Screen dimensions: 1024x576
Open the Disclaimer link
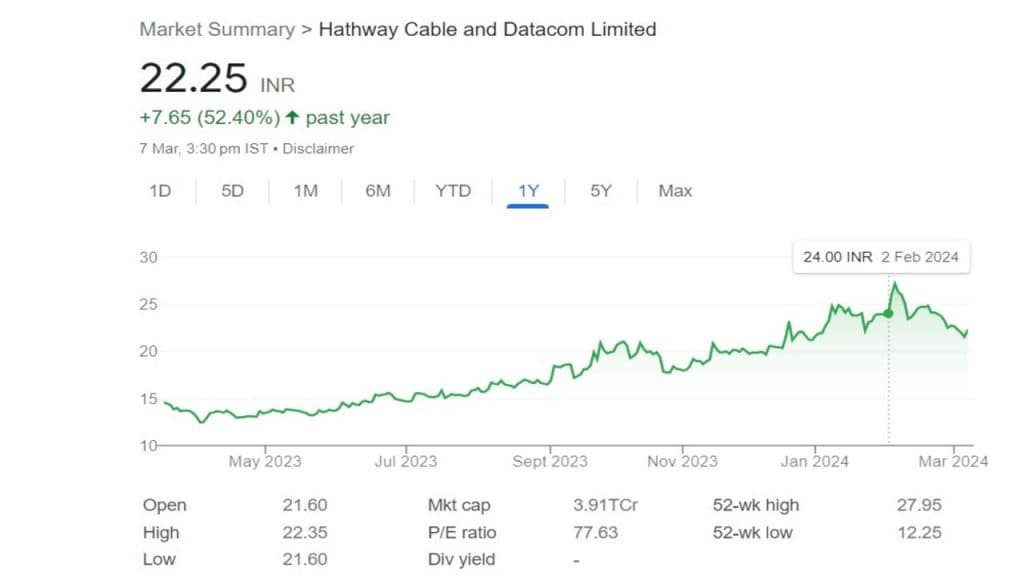[318, 148]
